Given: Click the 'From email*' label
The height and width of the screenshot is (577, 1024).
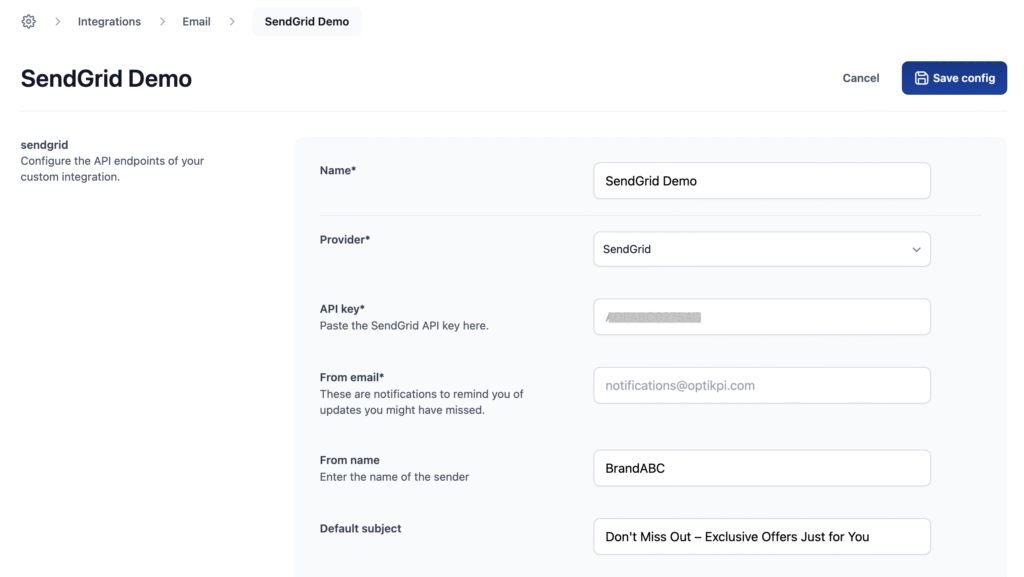Looking at the screenshot, I should coord(351,377).
